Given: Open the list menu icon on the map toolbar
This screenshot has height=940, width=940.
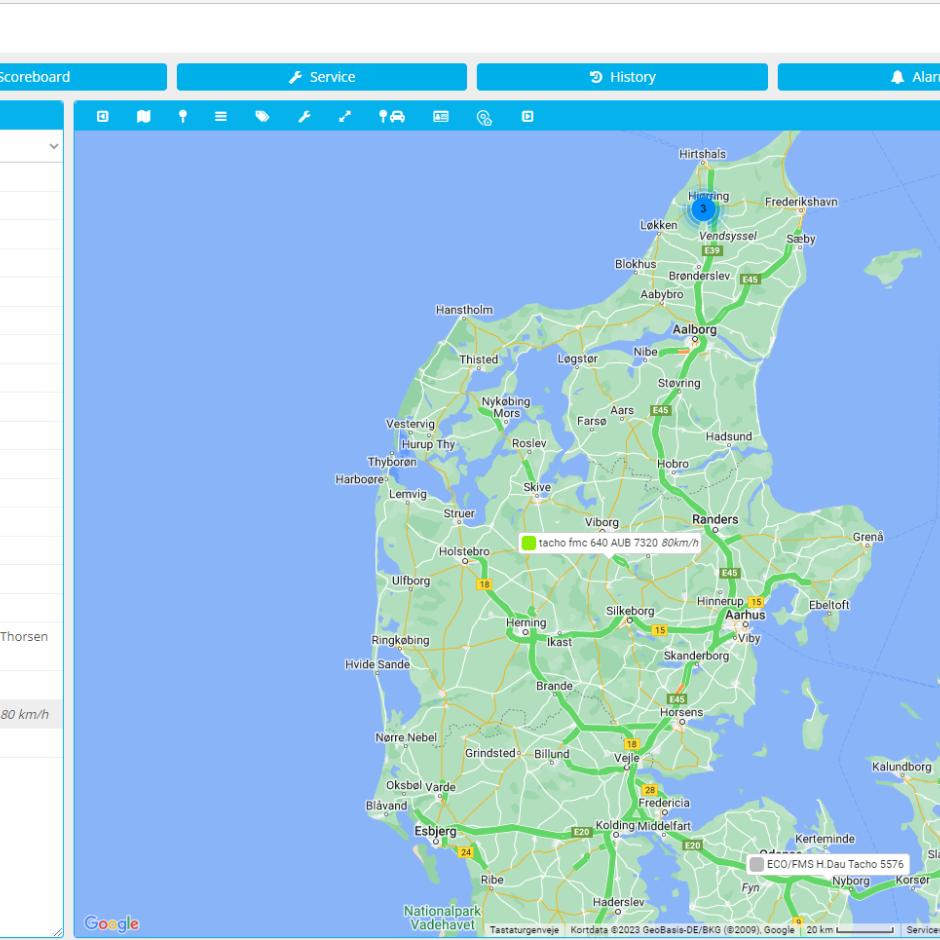Looking at the screenshot, I should (222, 117).
